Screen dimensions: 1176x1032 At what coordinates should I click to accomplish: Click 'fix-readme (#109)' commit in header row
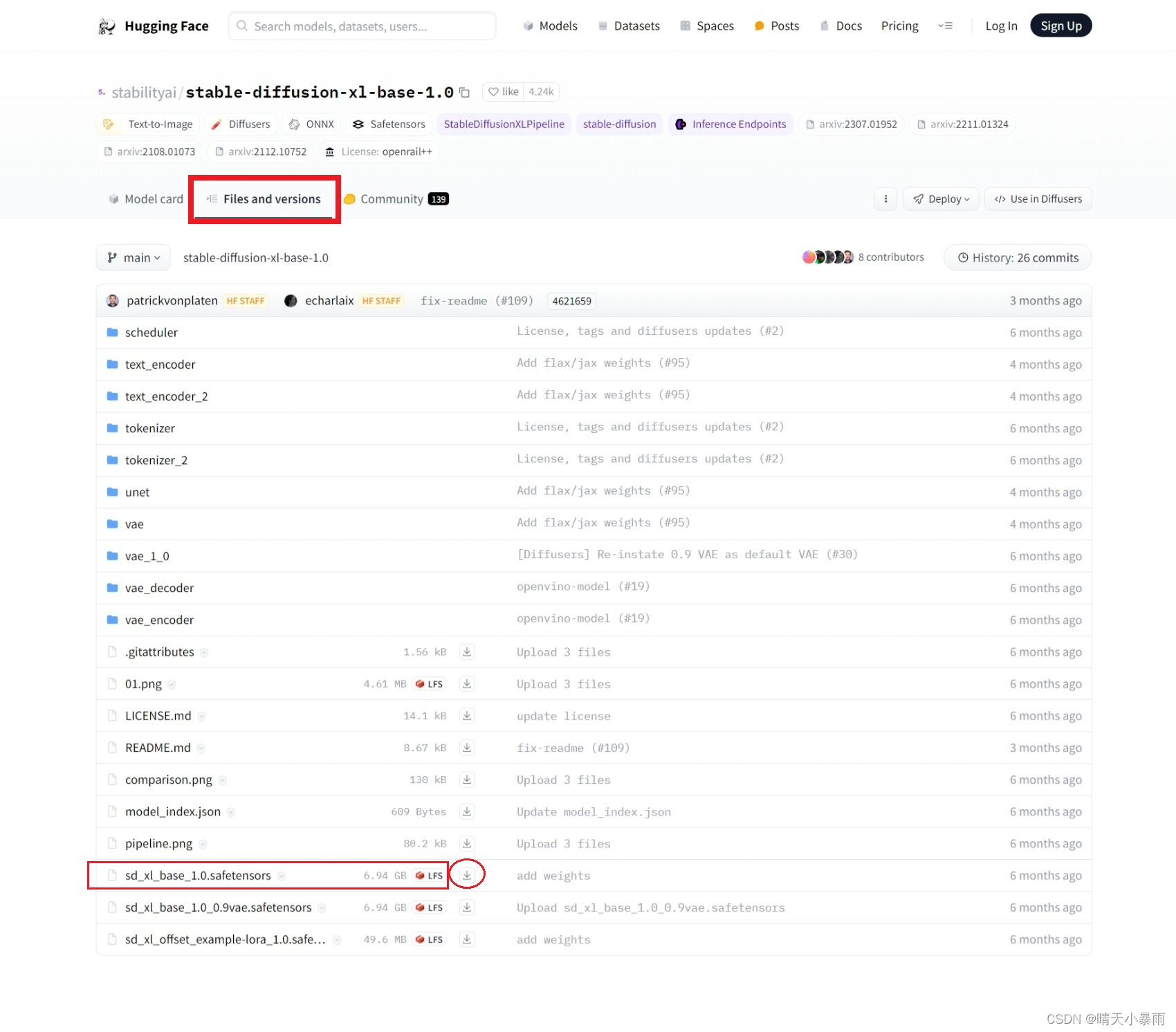tap(477, 301)
